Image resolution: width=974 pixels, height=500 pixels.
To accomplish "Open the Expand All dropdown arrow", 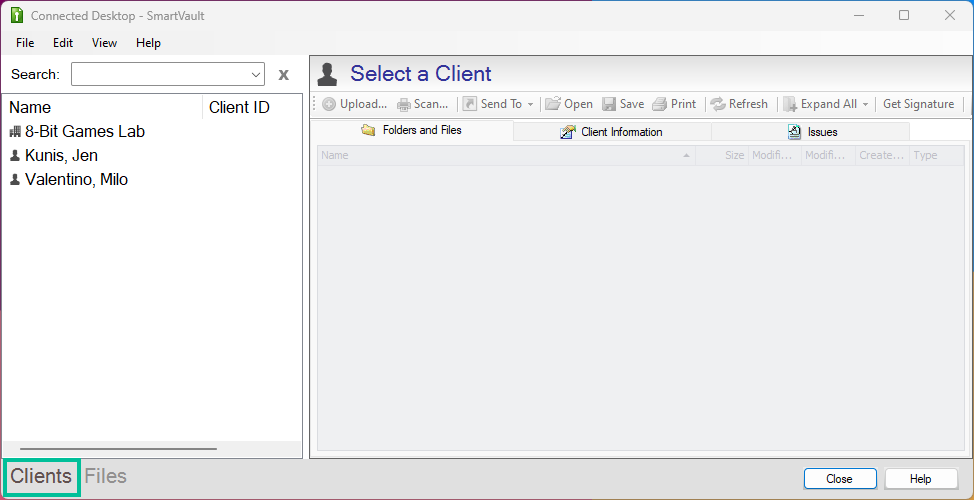I will point(865,104).
